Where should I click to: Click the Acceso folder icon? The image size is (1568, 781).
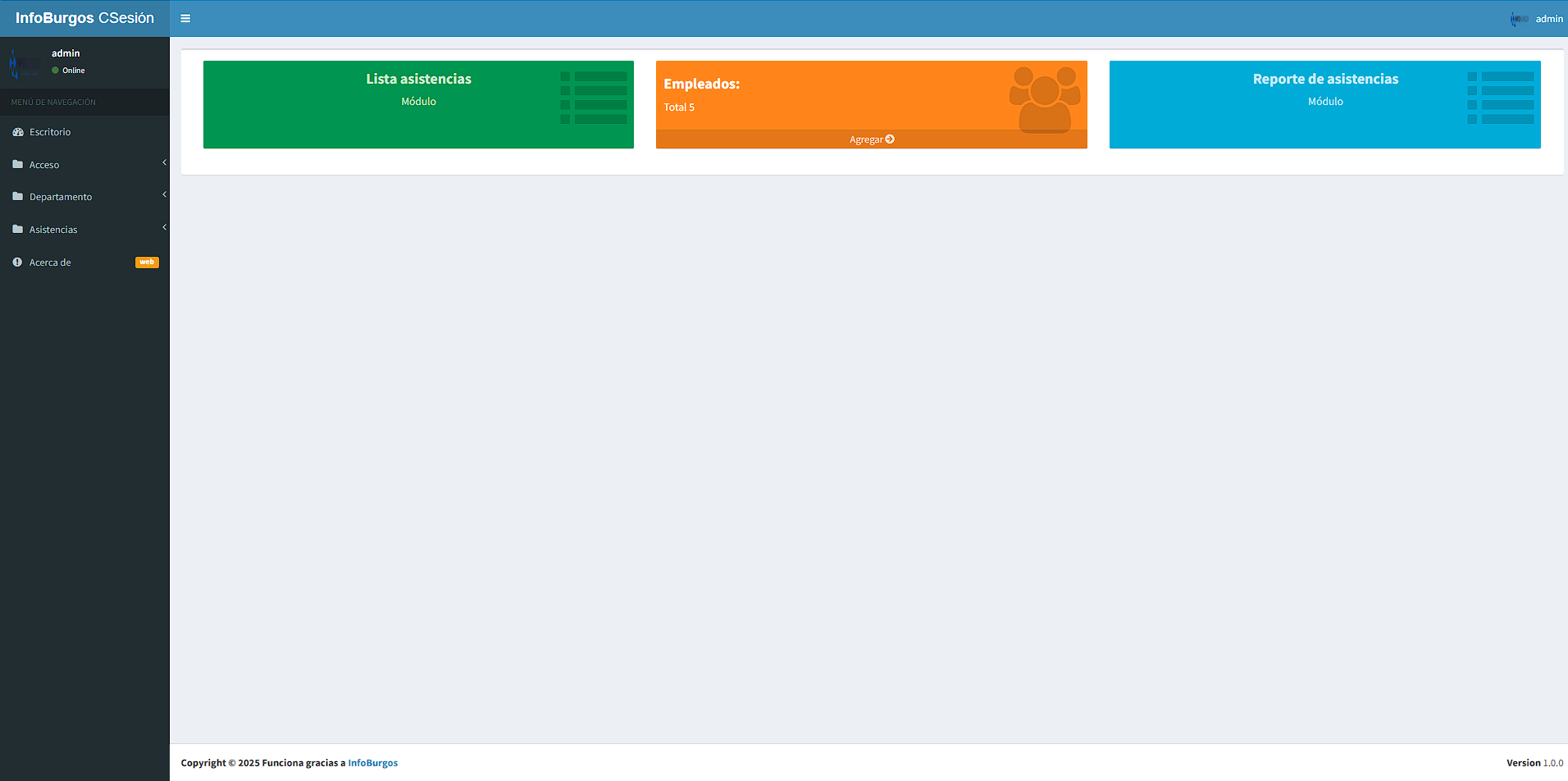click(x=18, y=164)
